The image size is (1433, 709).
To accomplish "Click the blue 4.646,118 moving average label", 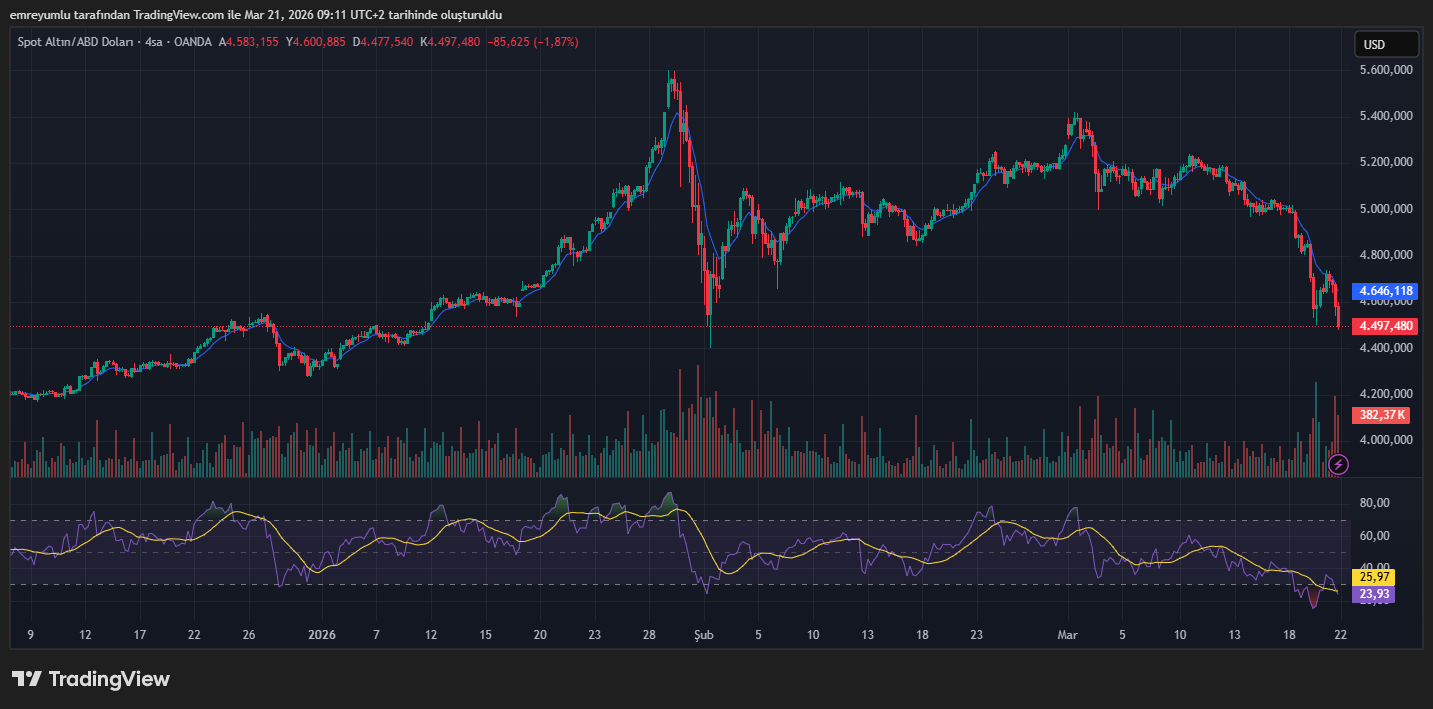I will tap(1385, 291).
